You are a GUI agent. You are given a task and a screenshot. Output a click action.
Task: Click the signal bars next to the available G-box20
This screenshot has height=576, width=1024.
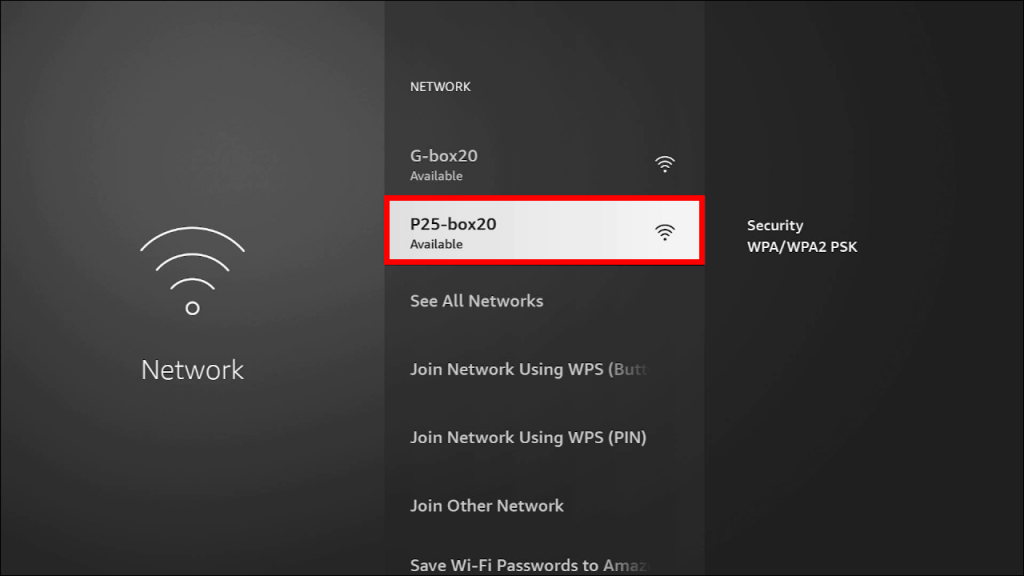coord(665,163)
